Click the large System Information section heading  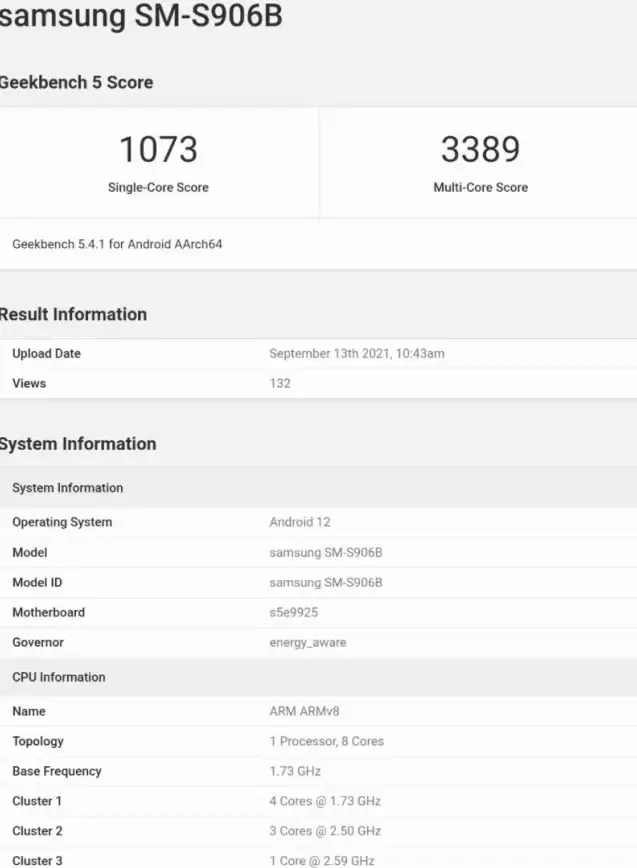(x=78, y=444)
